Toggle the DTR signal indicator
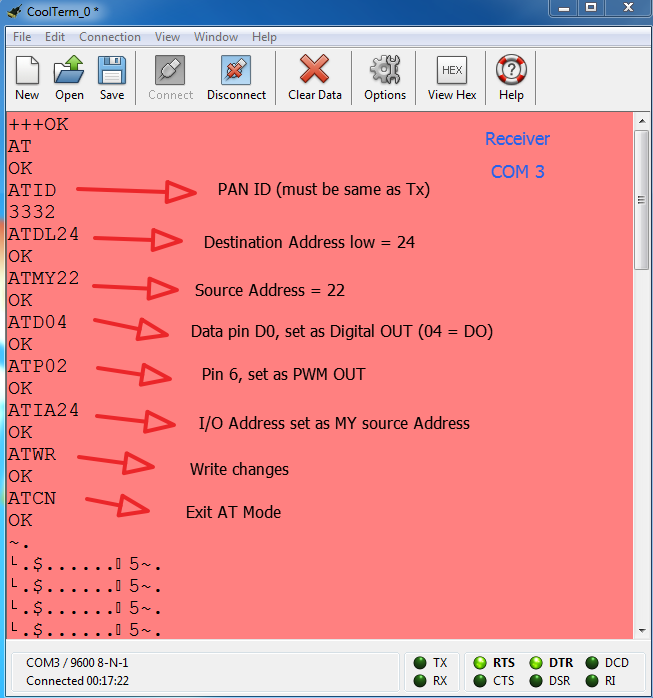Screen dimensions: 653x698 (536, 662)
